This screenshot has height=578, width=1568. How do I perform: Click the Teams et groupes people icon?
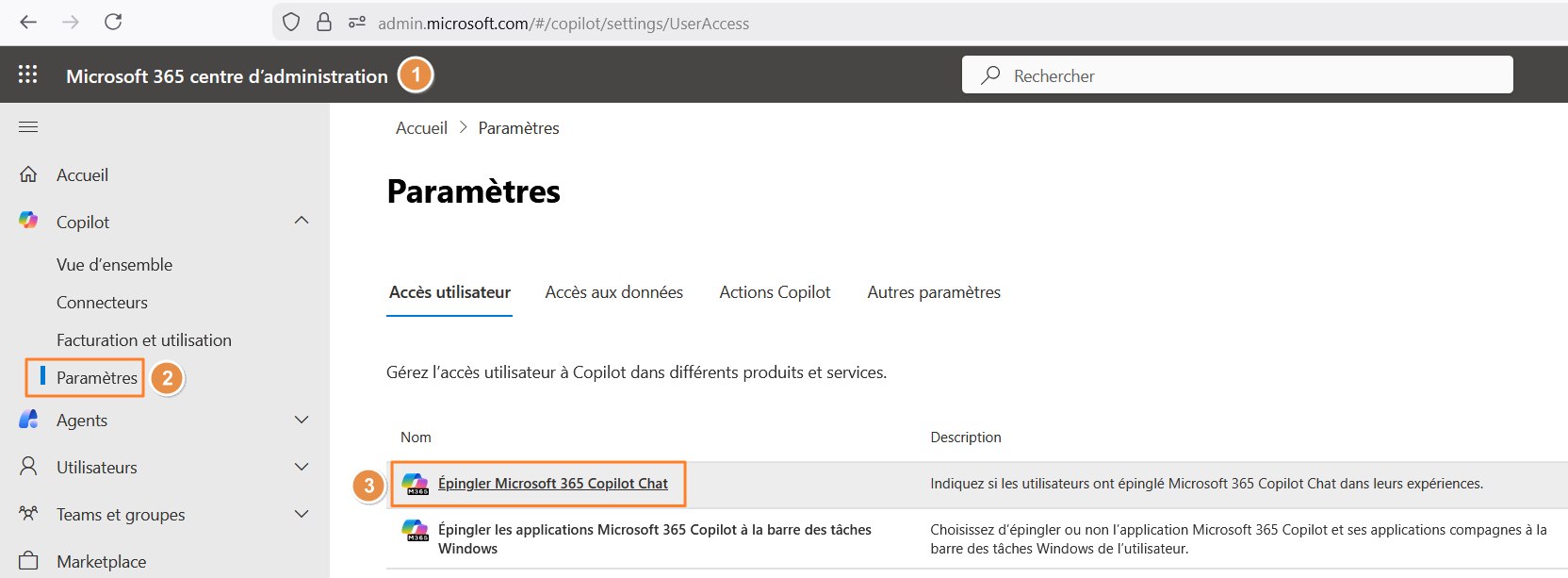[28, 514]
